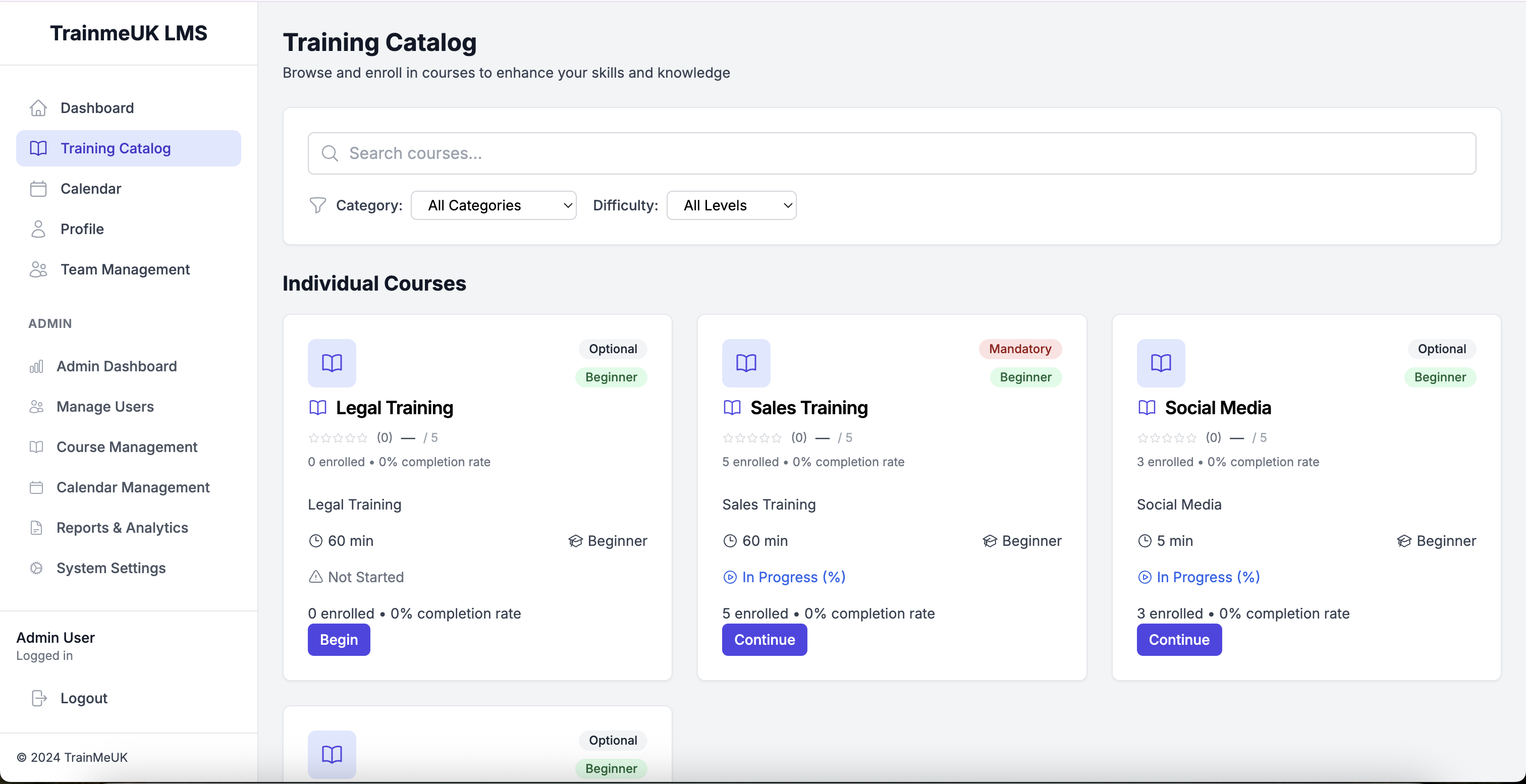
Task: Open Course Management admin page
Action: (128, 447)
